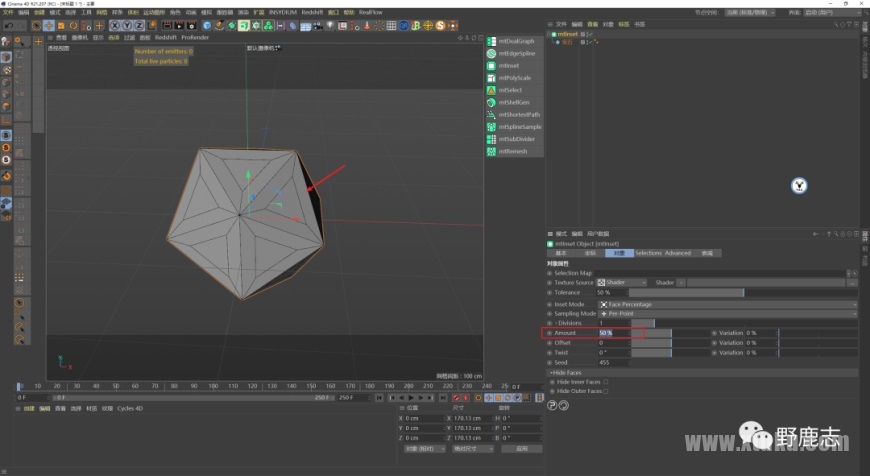Image resolution: width=870 pixels, height=476 pixels.
Task: Click the mtPolyScale tool
Action: coord(514,78)
